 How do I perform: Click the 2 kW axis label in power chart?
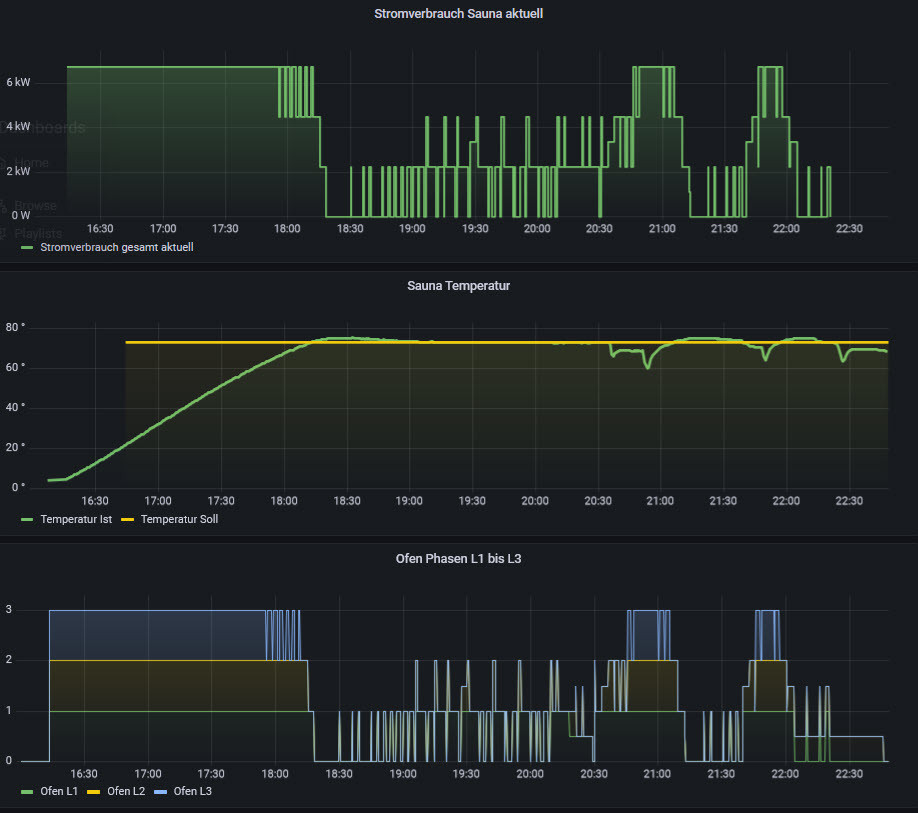pyautogui.click(x=18, y=171)
